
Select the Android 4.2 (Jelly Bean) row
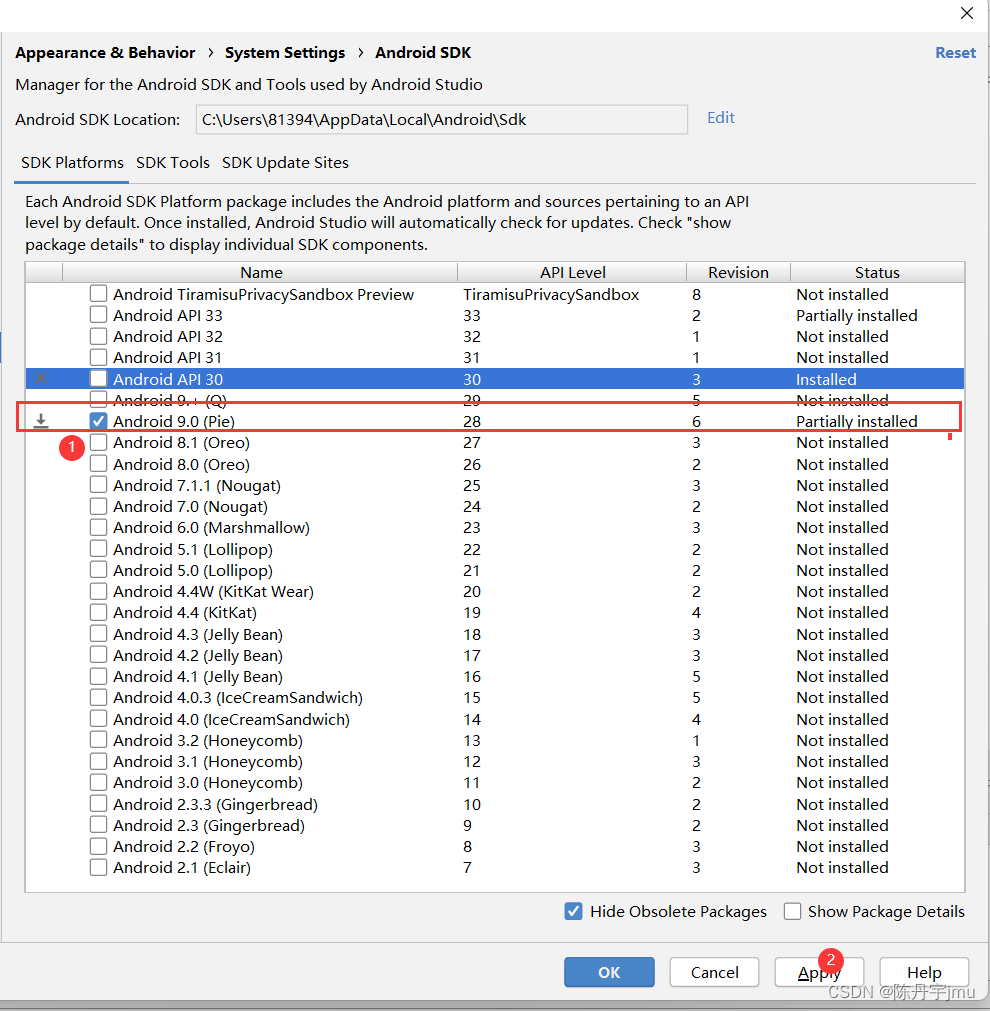(x=495, y=655)
